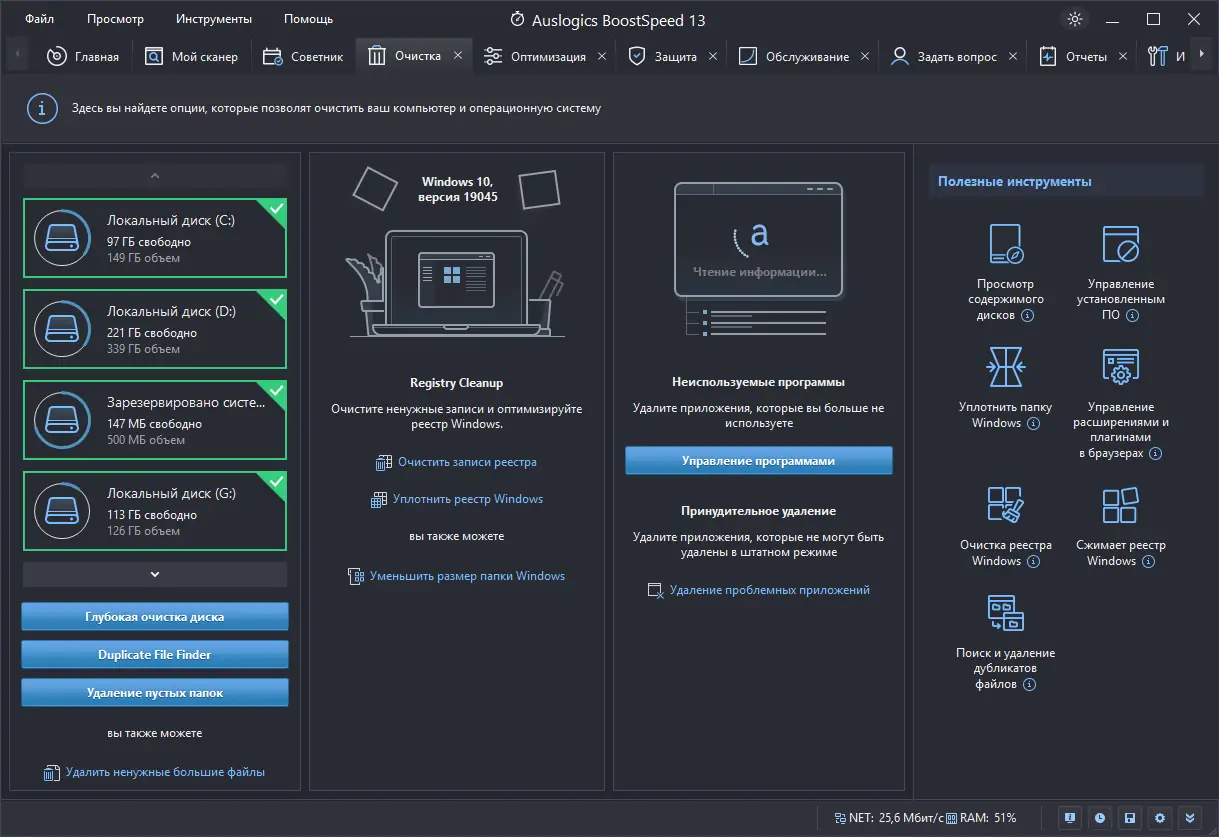Open the scheduler clock icon in status bar
Viewport: 1219px width, 837px height.
1100,817
